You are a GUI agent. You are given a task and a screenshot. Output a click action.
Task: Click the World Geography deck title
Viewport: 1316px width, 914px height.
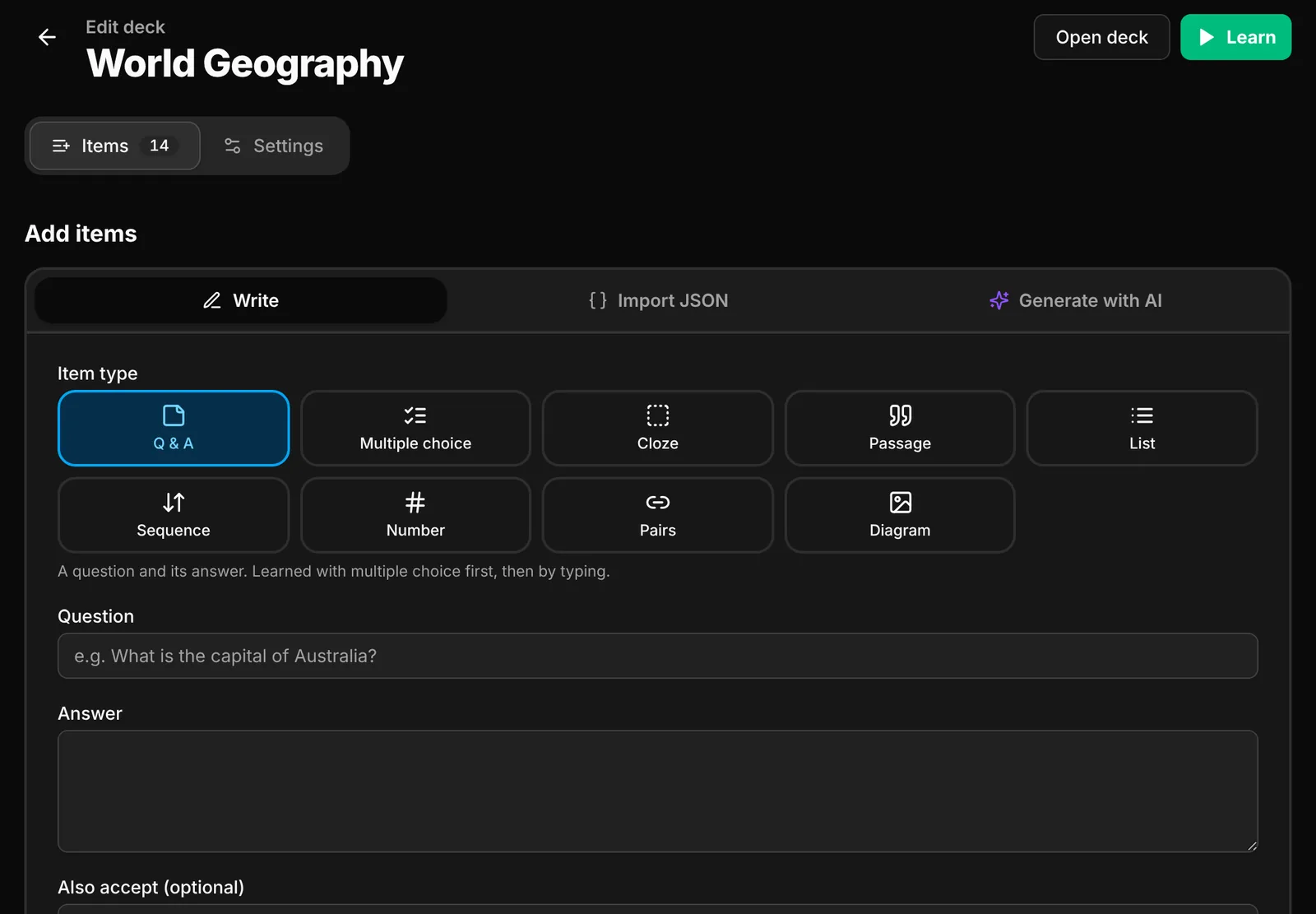(x=245, y=63)
